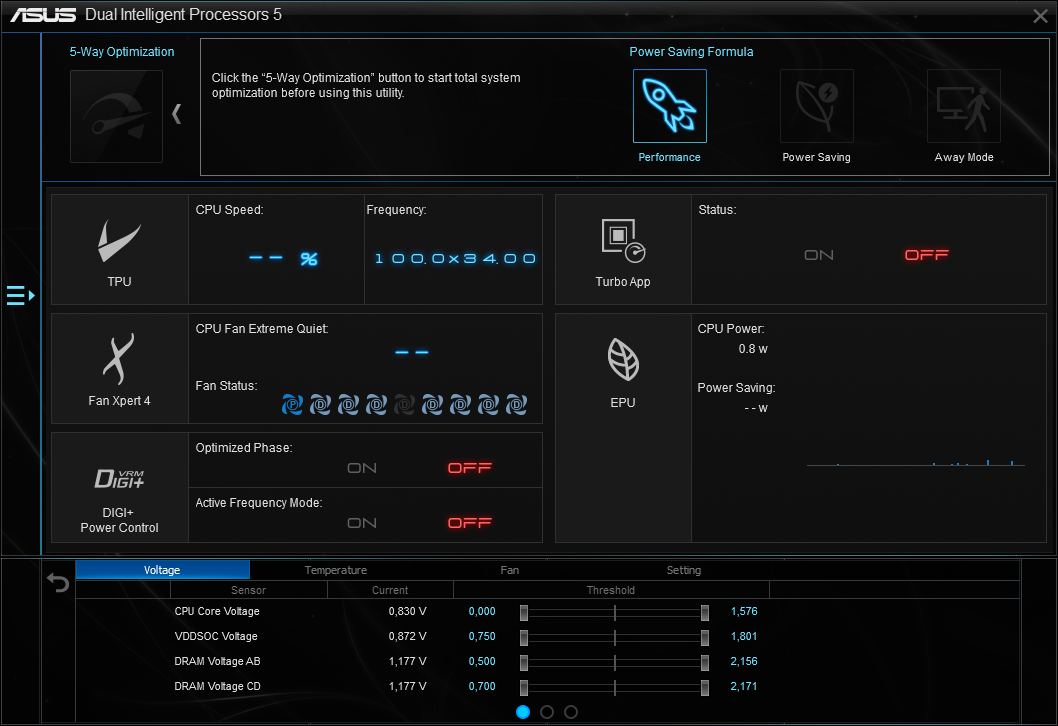
Task: Close the Dual Intelligent Processors 5 window
Action: (x=1040, y=16)
